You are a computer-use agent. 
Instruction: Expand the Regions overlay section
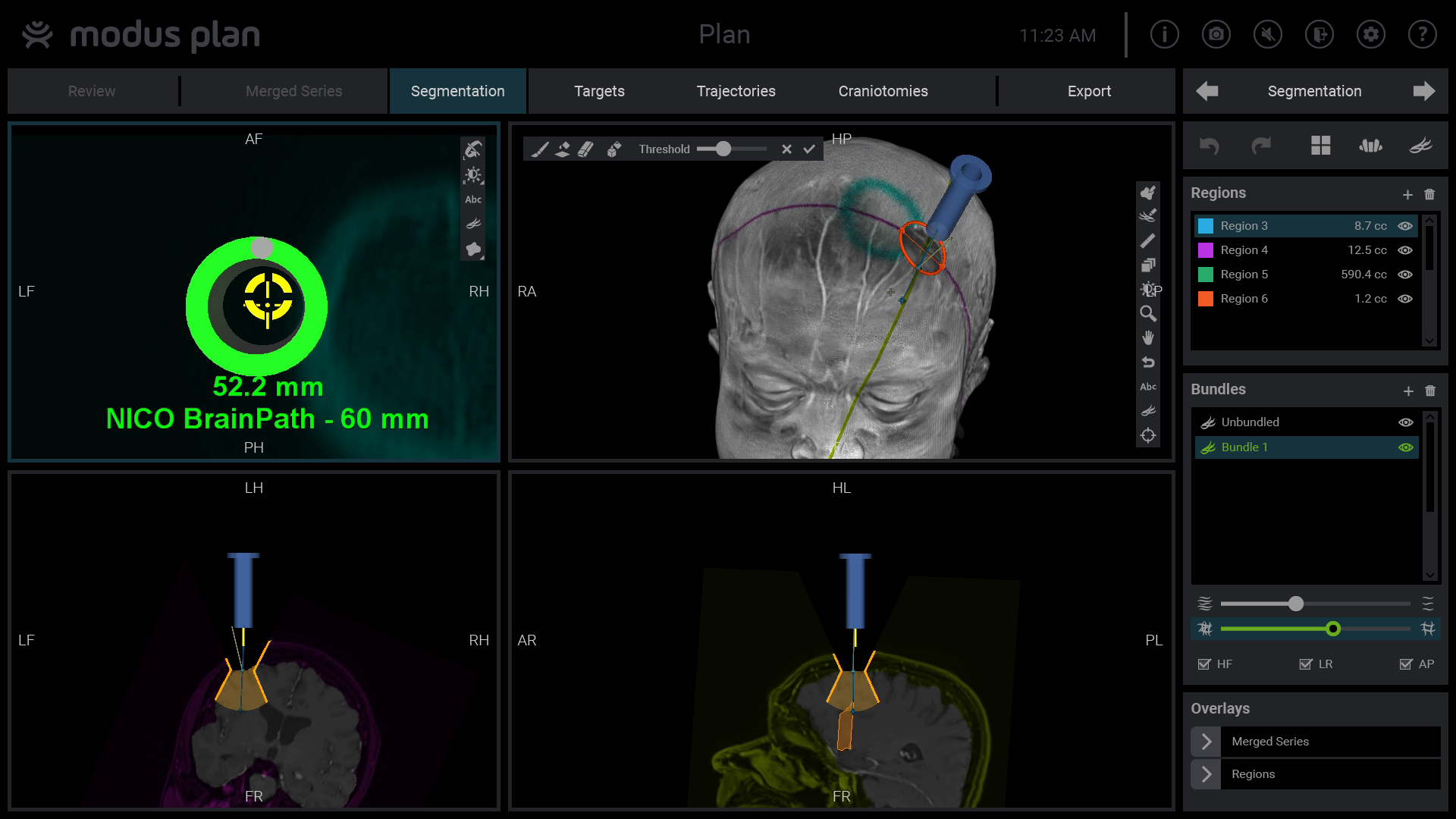click(x=1207, y=774)
